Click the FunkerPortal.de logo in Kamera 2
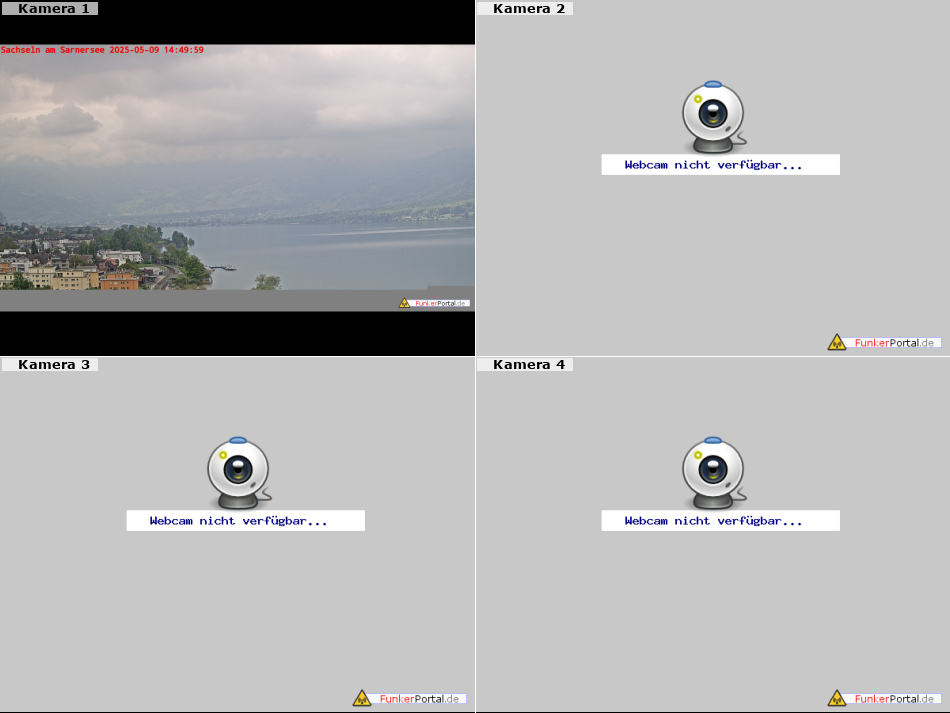This screenshot has height=713, width=950. click(885, 342)
